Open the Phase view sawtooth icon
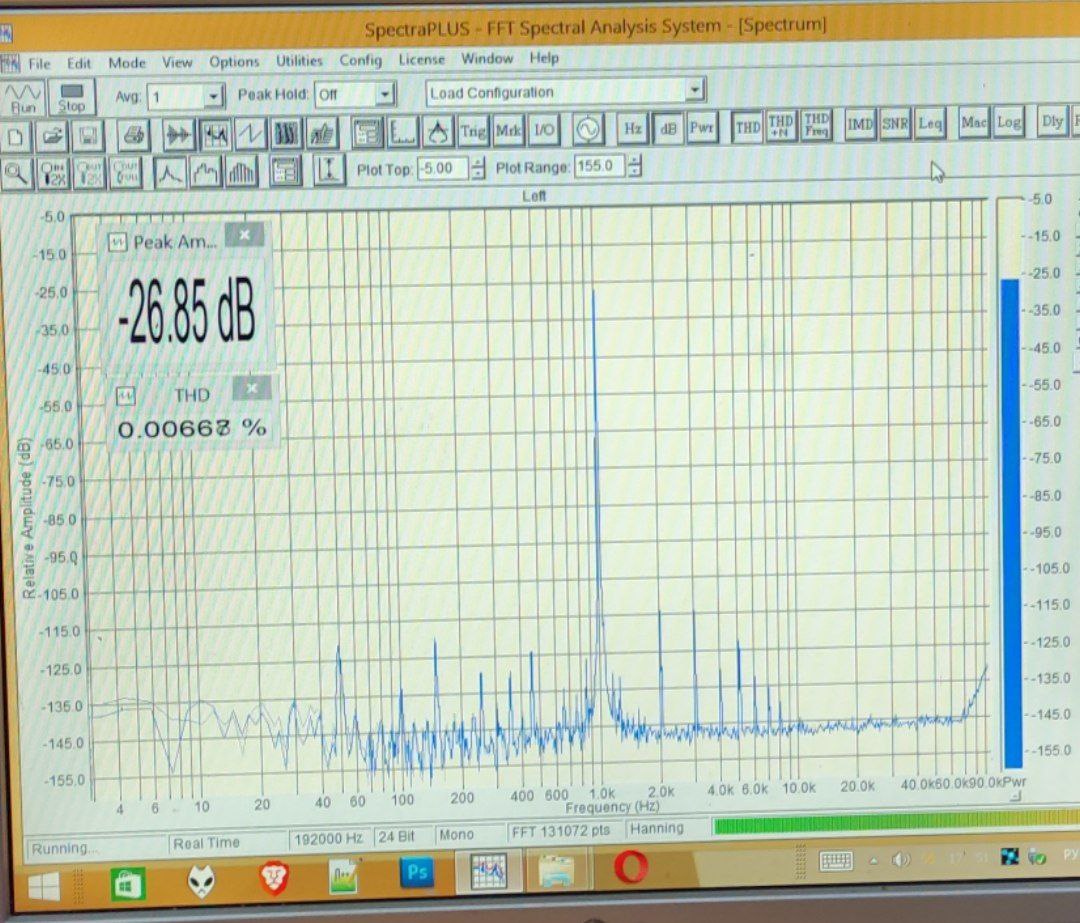 pos(250,134)
